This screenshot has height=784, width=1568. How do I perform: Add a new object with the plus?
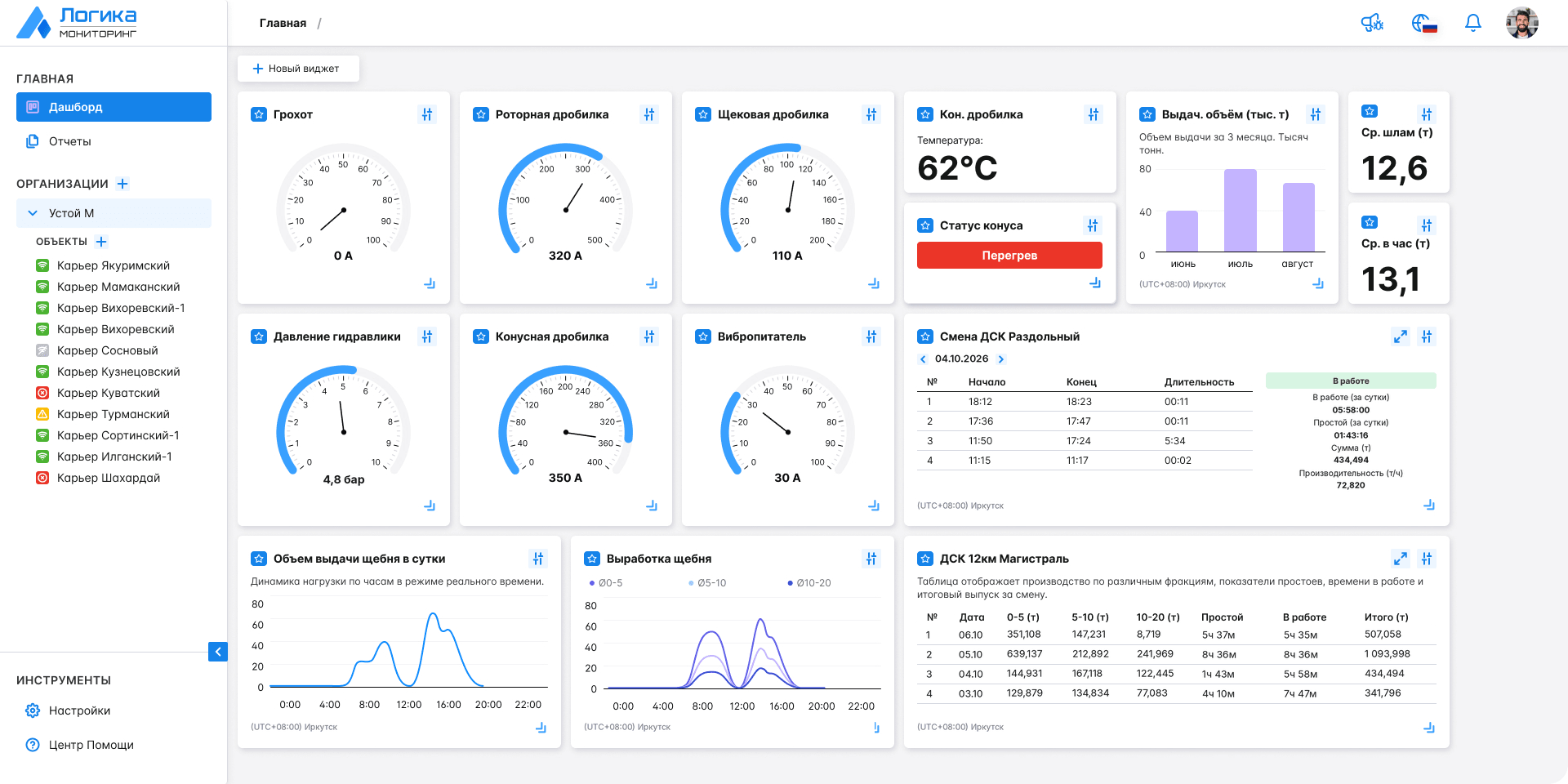(101, 242)
